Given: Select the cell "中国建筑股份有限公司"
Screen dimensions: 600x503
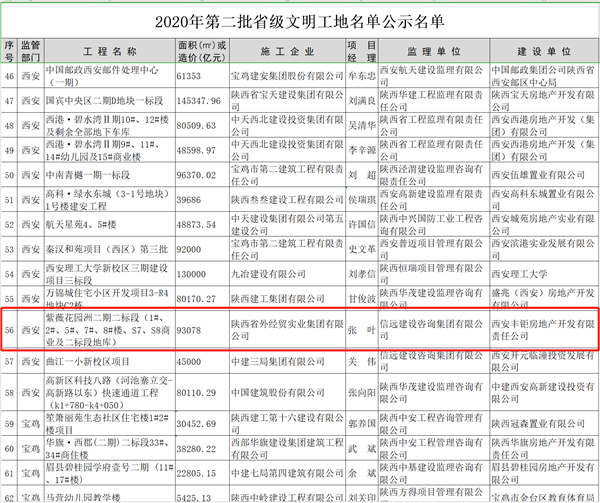Looking at the screenshot, I should coord(287,392).
